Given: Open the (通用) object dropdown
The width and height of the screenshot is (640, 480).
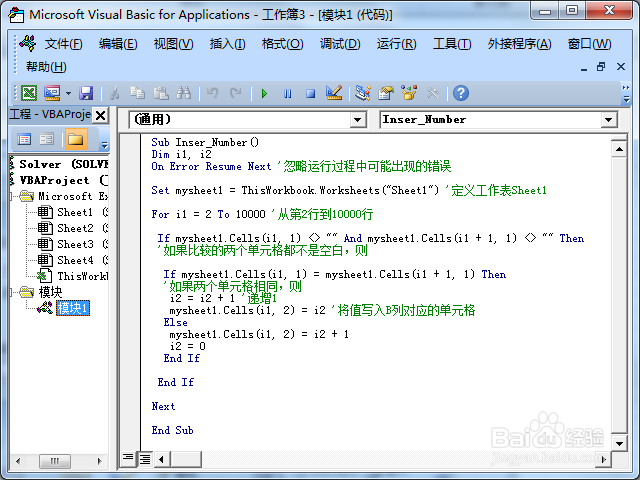Looking at the screenshot, I should tap(358, 120).
